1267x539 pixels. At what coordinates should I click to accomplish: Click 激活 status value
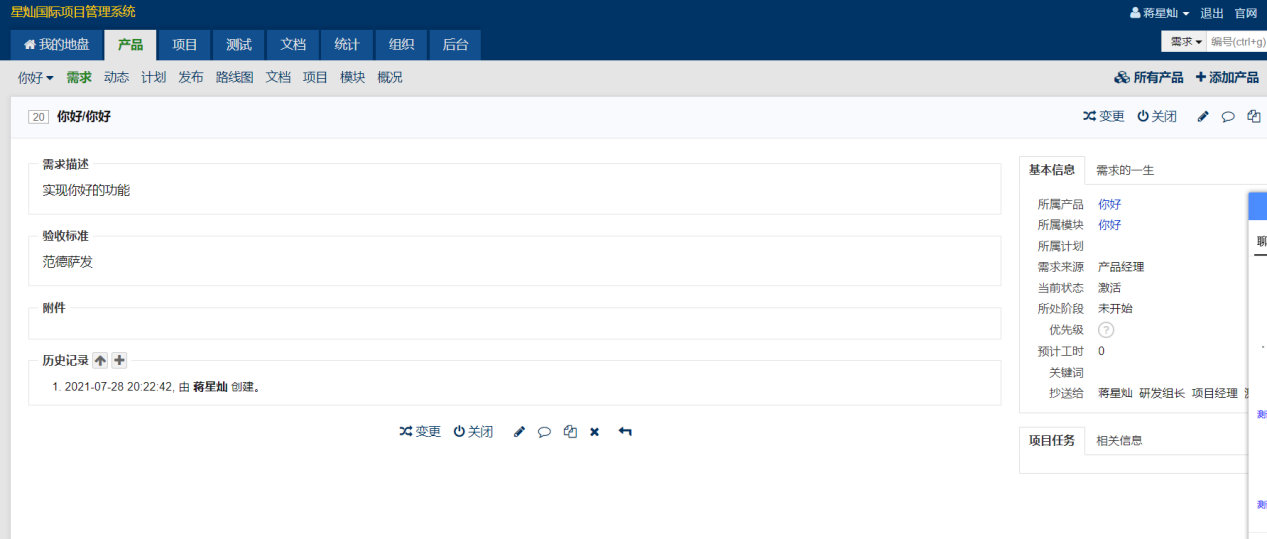point(1109,288)
